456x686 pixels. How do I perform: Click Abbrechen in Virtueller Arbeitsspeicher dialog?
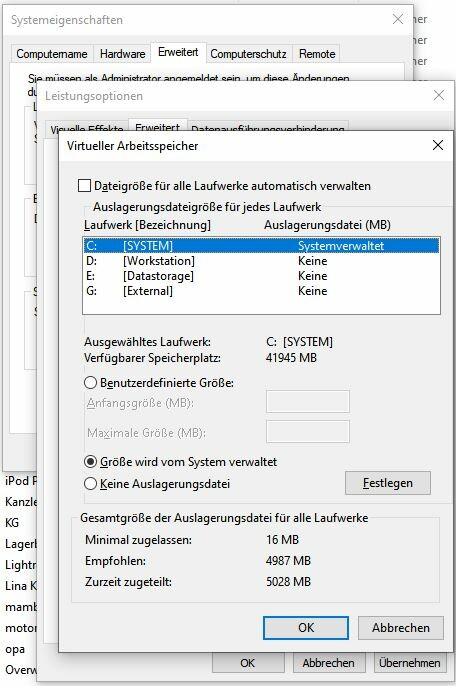coord(401,628)
